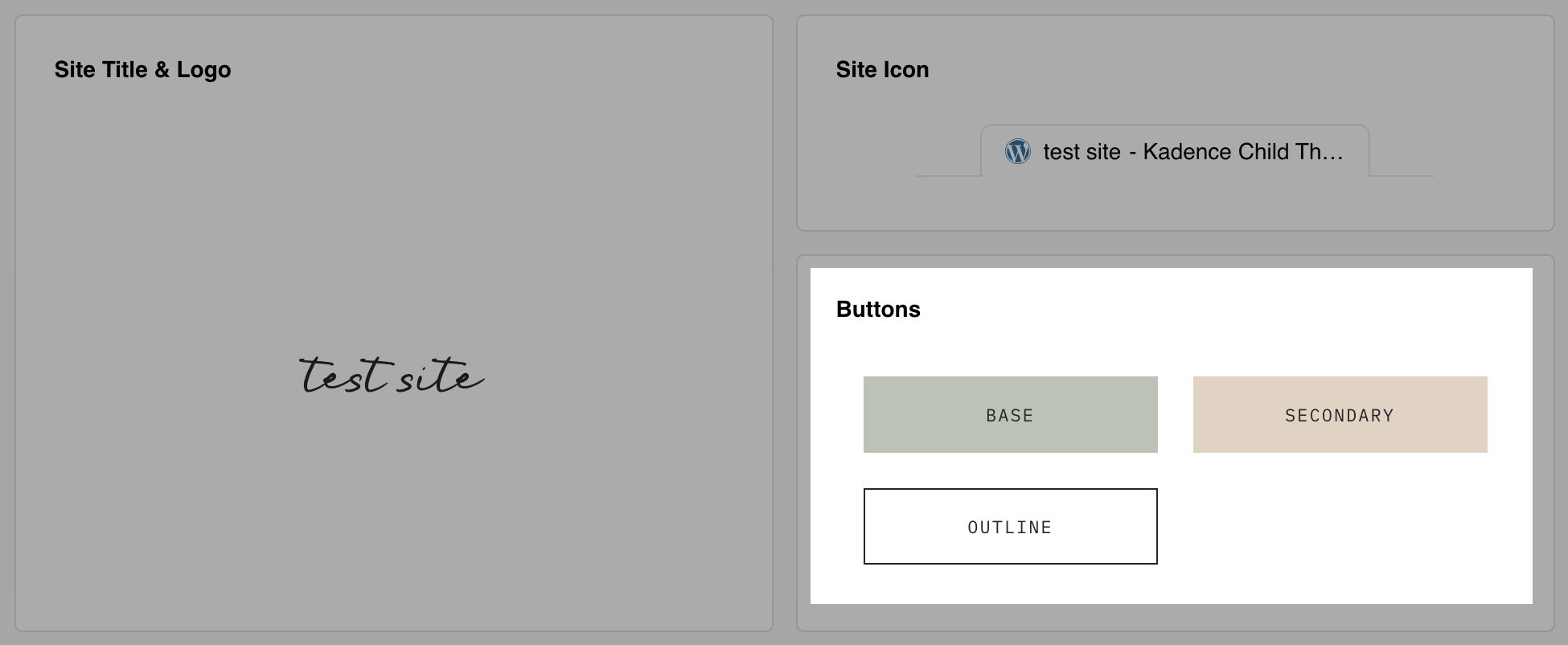Click the SECONDARY button
The height and width of the screenshot is (645, 1568).
pyautogui.click(x=1340, y=414)
